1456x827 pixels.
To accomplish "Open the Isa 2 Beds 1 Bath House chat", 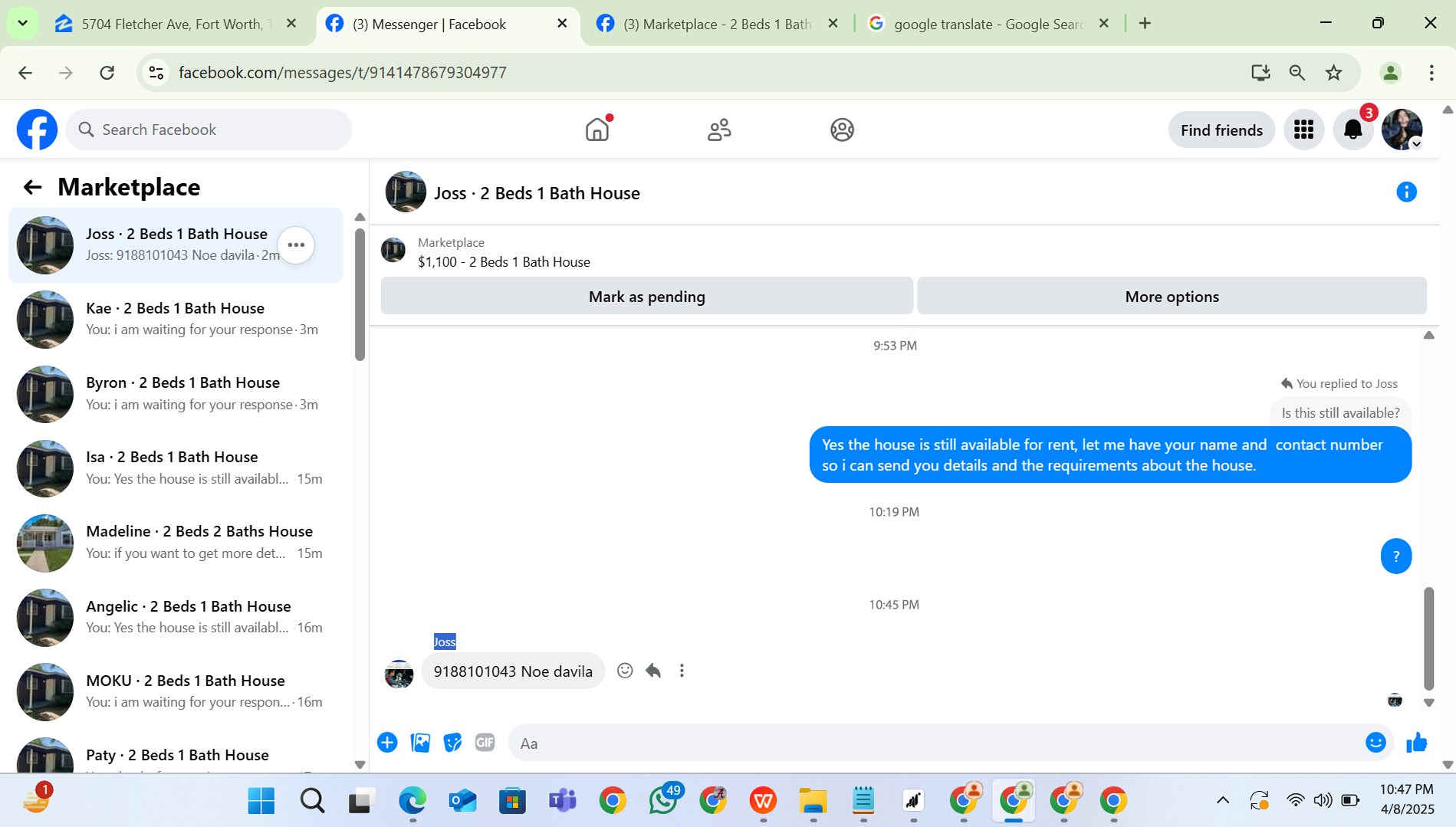I will click(x=176, y=468).
